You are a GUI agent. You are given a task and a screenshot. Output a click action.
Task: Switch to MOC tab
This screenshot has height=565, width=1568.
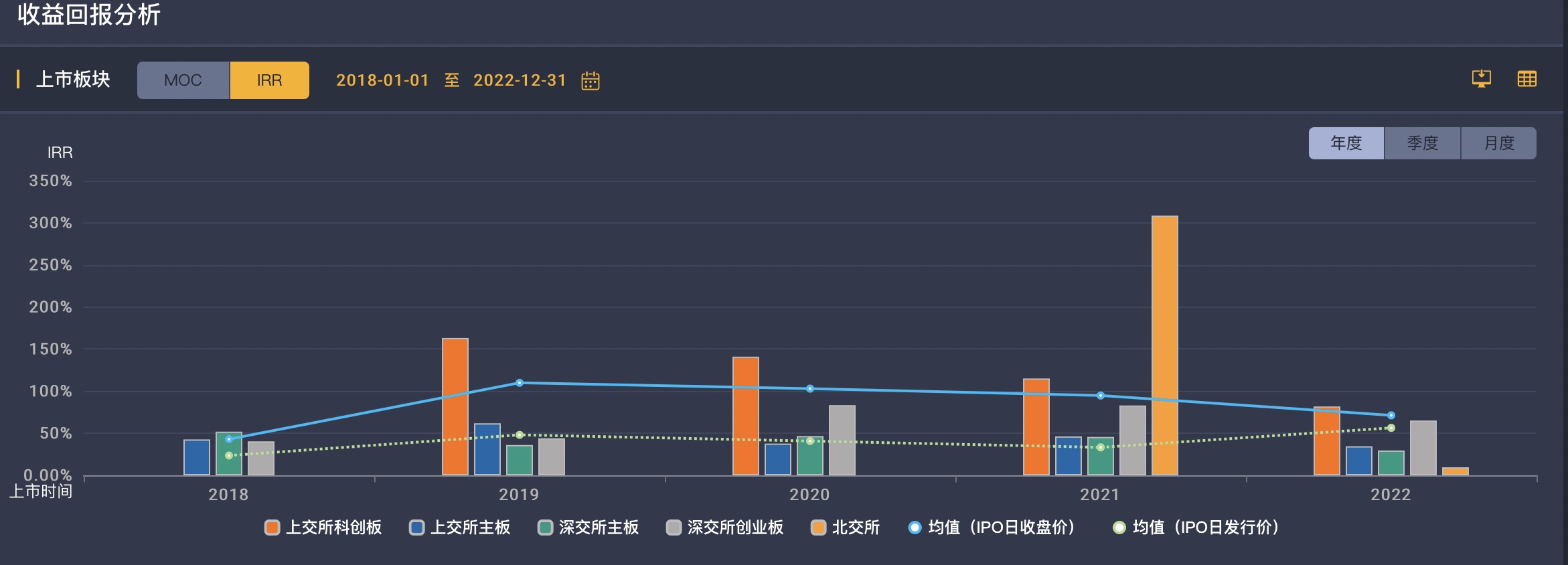tap(183, 80)
